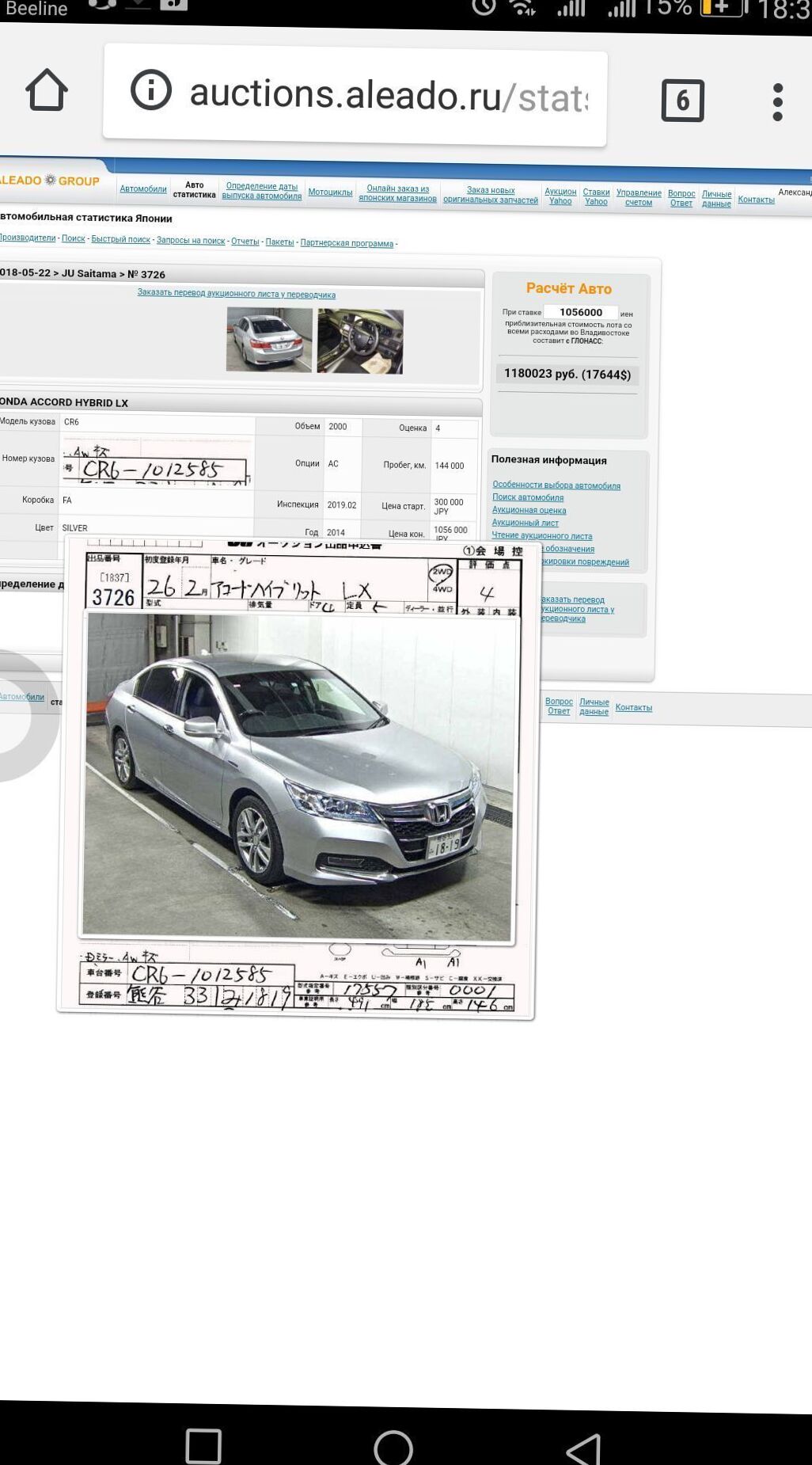This screenshot has width=812, height=1465.
Task: Open Личные данные in top navigation
Action: pos(716,199)
